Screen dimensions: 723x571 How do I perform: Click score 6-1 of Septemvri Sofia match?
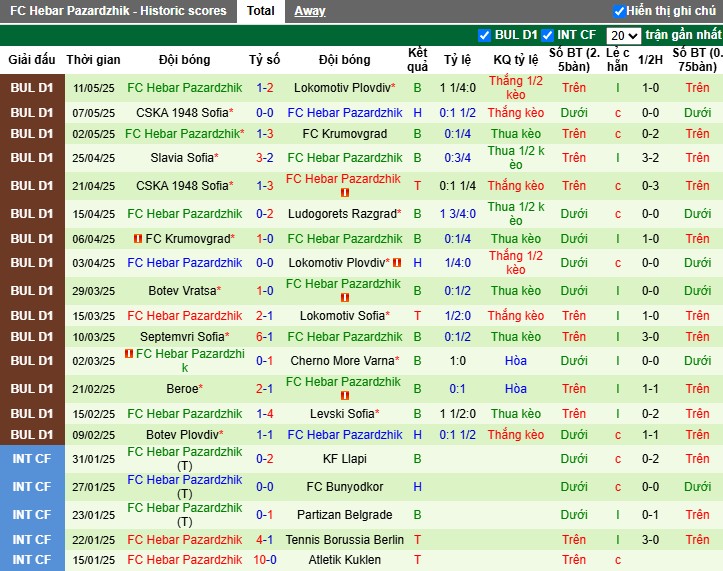[265, 337]
